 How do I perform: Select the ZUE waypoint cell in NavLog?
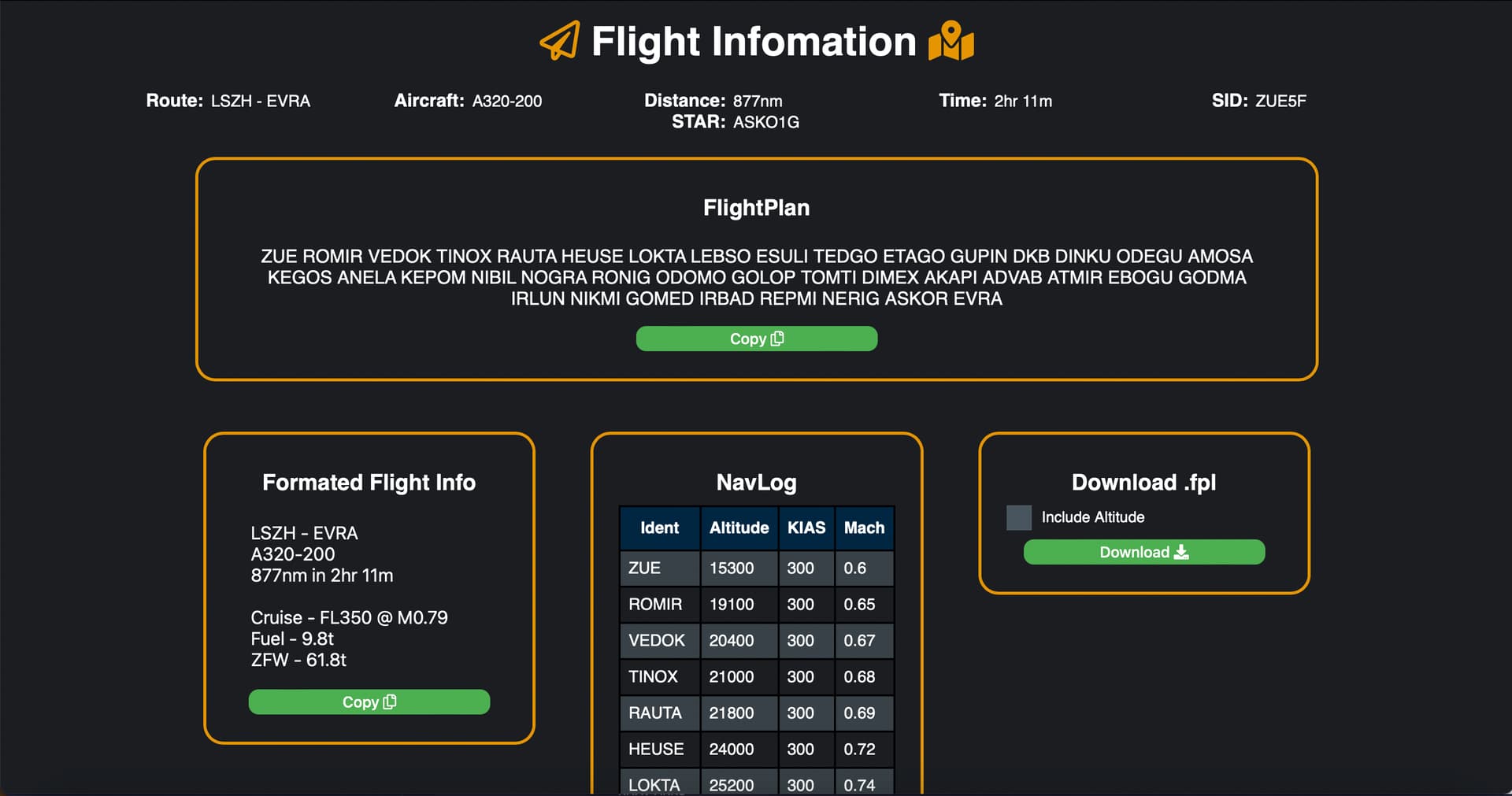coord(660,568)
